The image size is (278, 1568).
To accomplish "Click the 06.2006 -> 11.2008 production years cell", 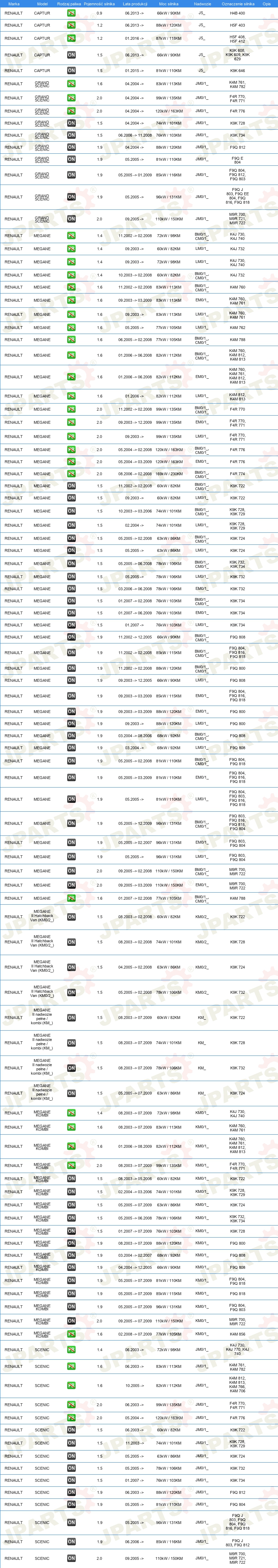I will tap(135, 135).
